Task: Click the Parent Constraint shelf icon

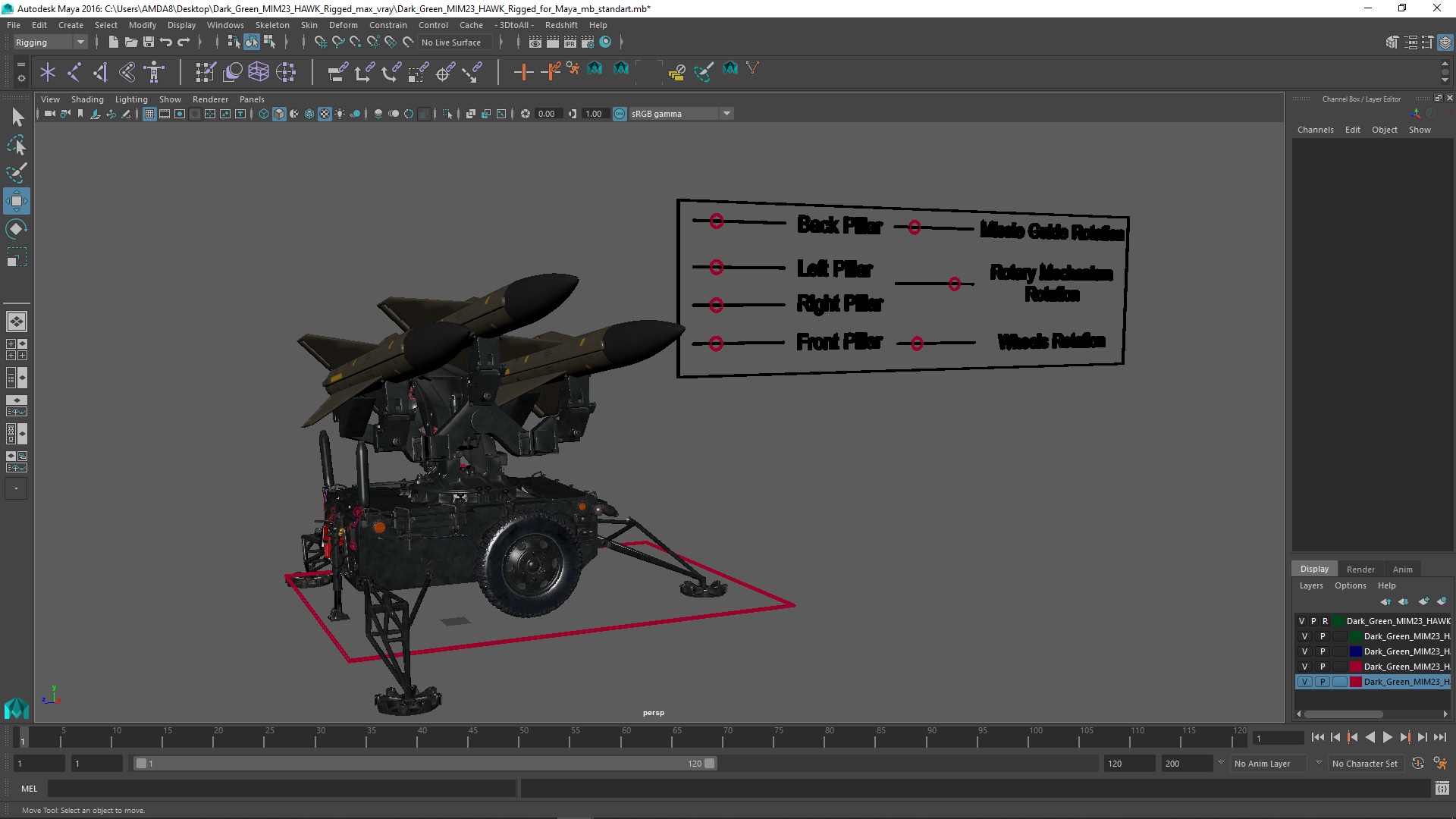Action: [x=338, y=72]
